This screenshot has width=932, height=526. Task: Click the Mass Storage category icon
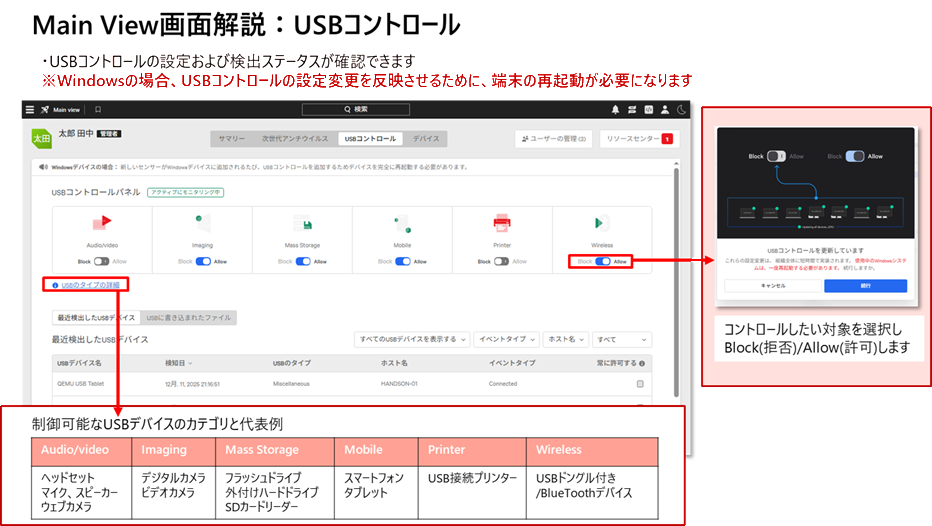click(x=302, y=222)
